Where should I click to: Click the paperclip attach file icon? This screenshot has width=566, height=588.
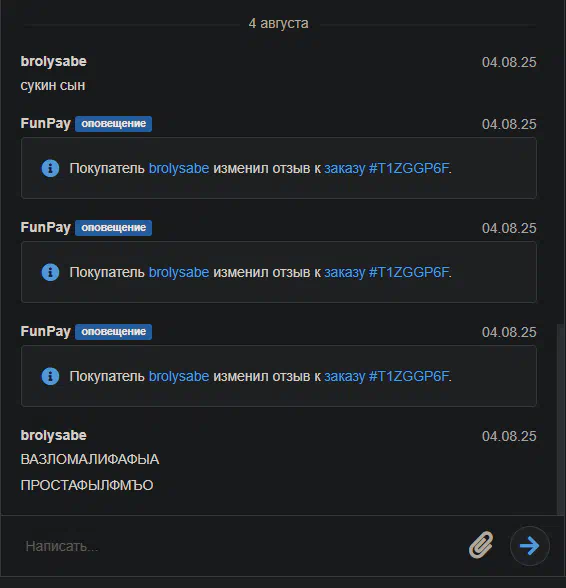(x=481, y=545)
